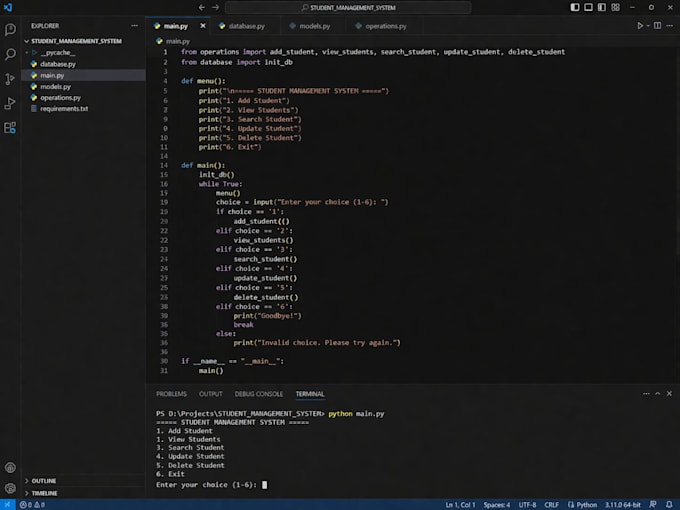The height and width of the screenshot is (510, 680).
Task: Toggle the bottom panel layout icon
Action: (588, 7)
